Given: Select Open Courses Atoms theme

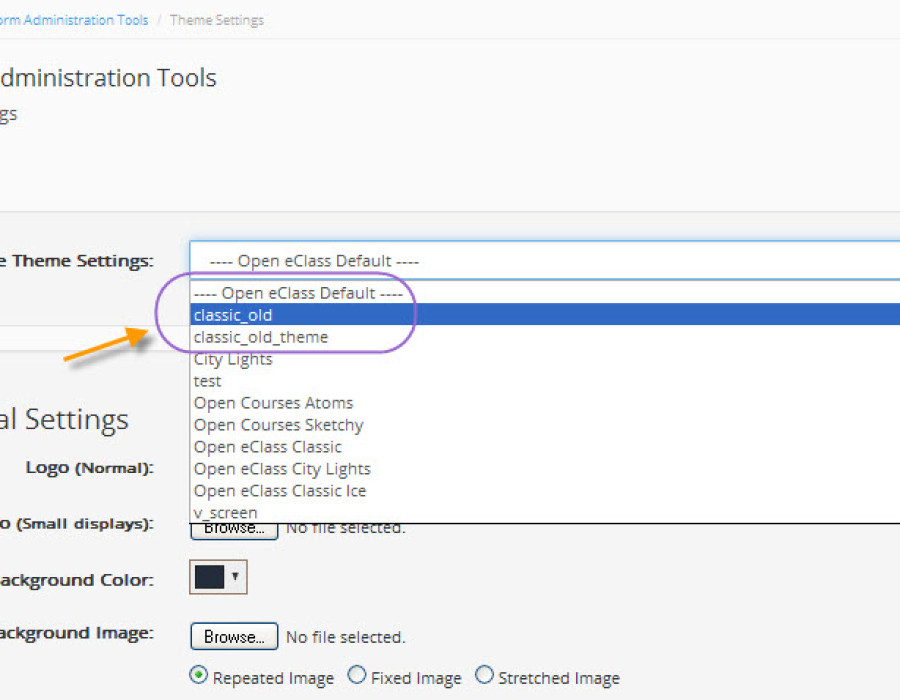Looking at the screenshot, I should click(545, 403).
